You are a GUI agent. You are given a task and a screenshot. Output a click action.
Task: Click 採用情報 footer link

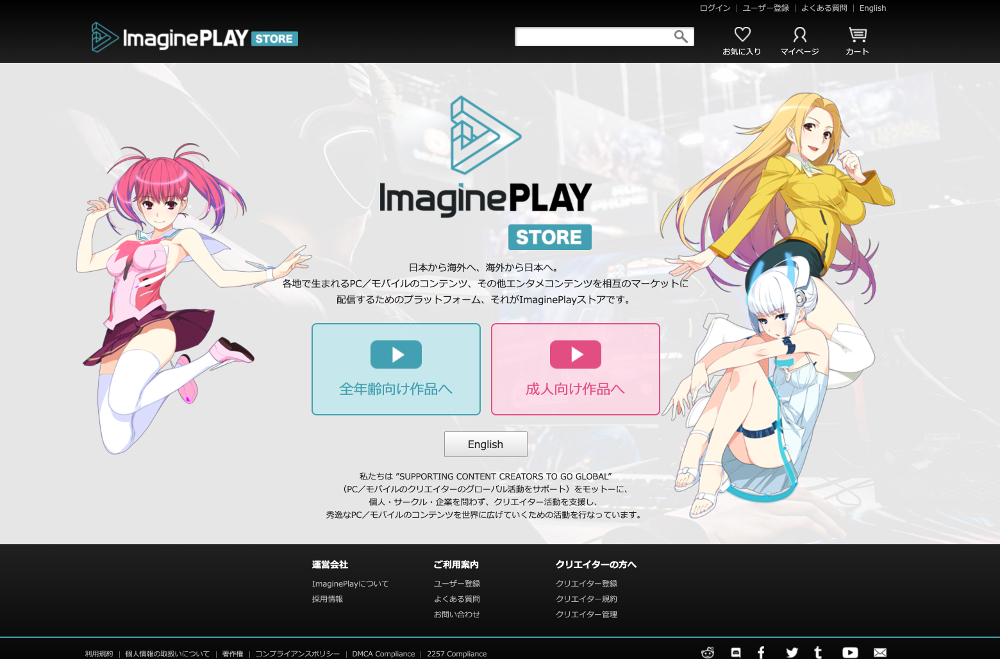click(x=328, y=599)
